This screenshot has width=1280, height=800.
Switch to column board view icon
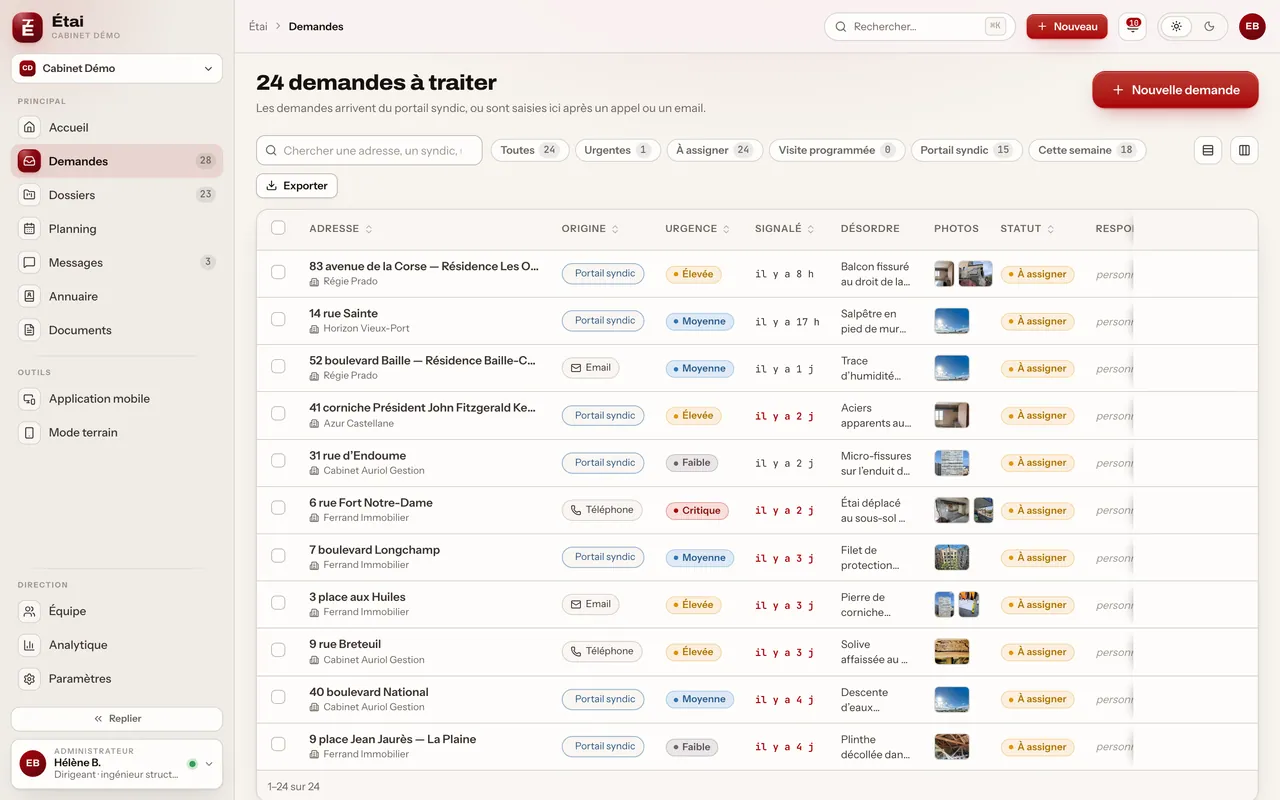(1244, 150)
